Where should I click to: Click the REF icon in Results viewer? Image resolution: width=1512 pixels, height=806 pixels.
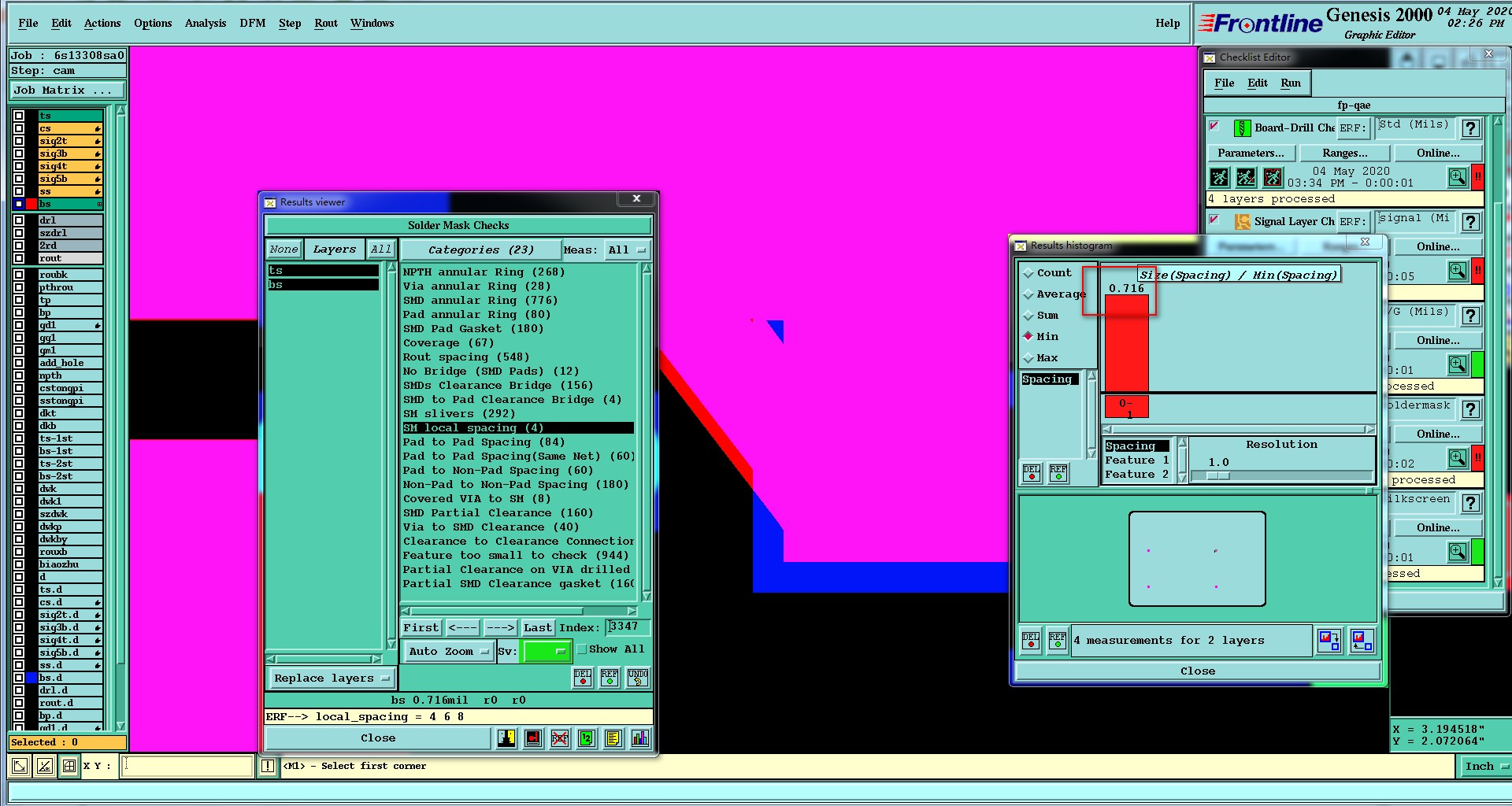(x=610, y=678)
